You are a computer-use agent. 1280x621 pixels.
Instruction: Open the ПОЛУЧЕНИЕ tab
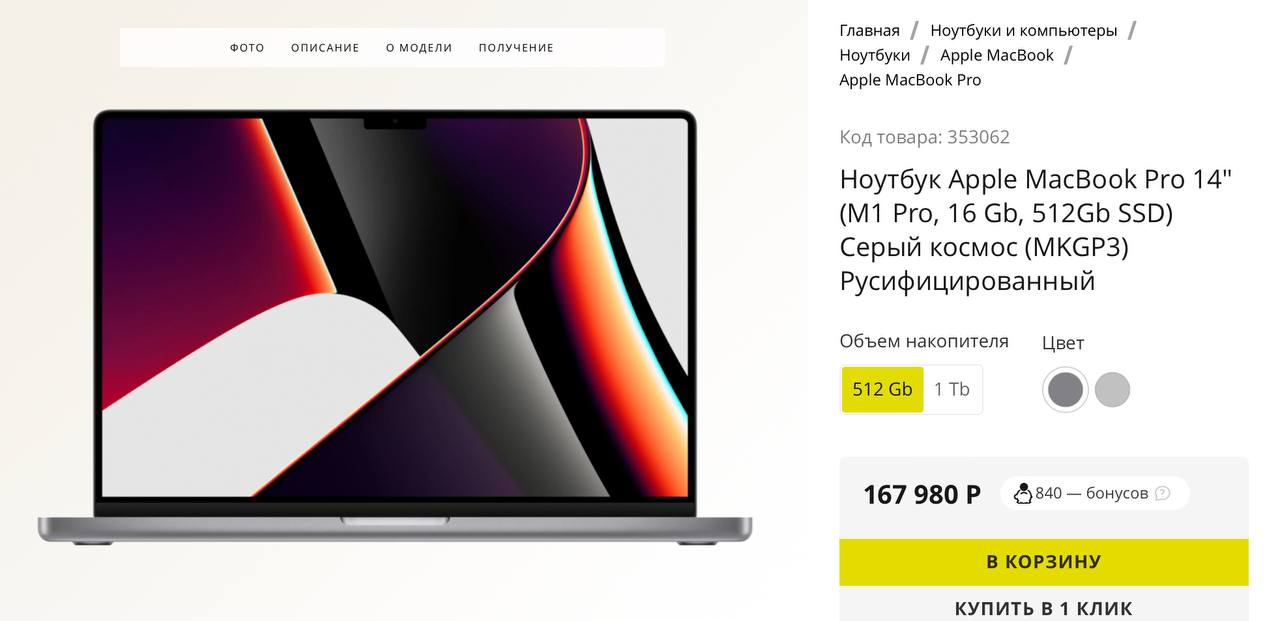click(516, 48)
